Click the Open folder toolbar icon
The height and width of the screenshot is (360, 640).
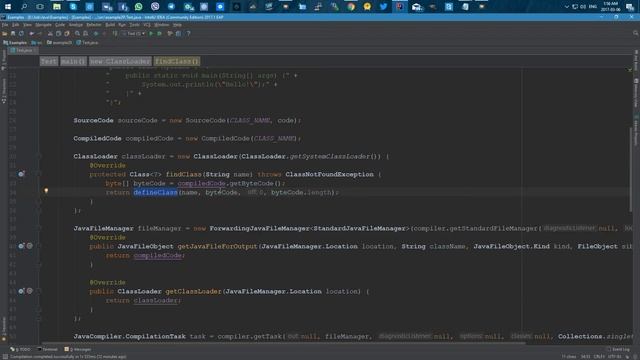pyautogui.click(x=4, y=33)
